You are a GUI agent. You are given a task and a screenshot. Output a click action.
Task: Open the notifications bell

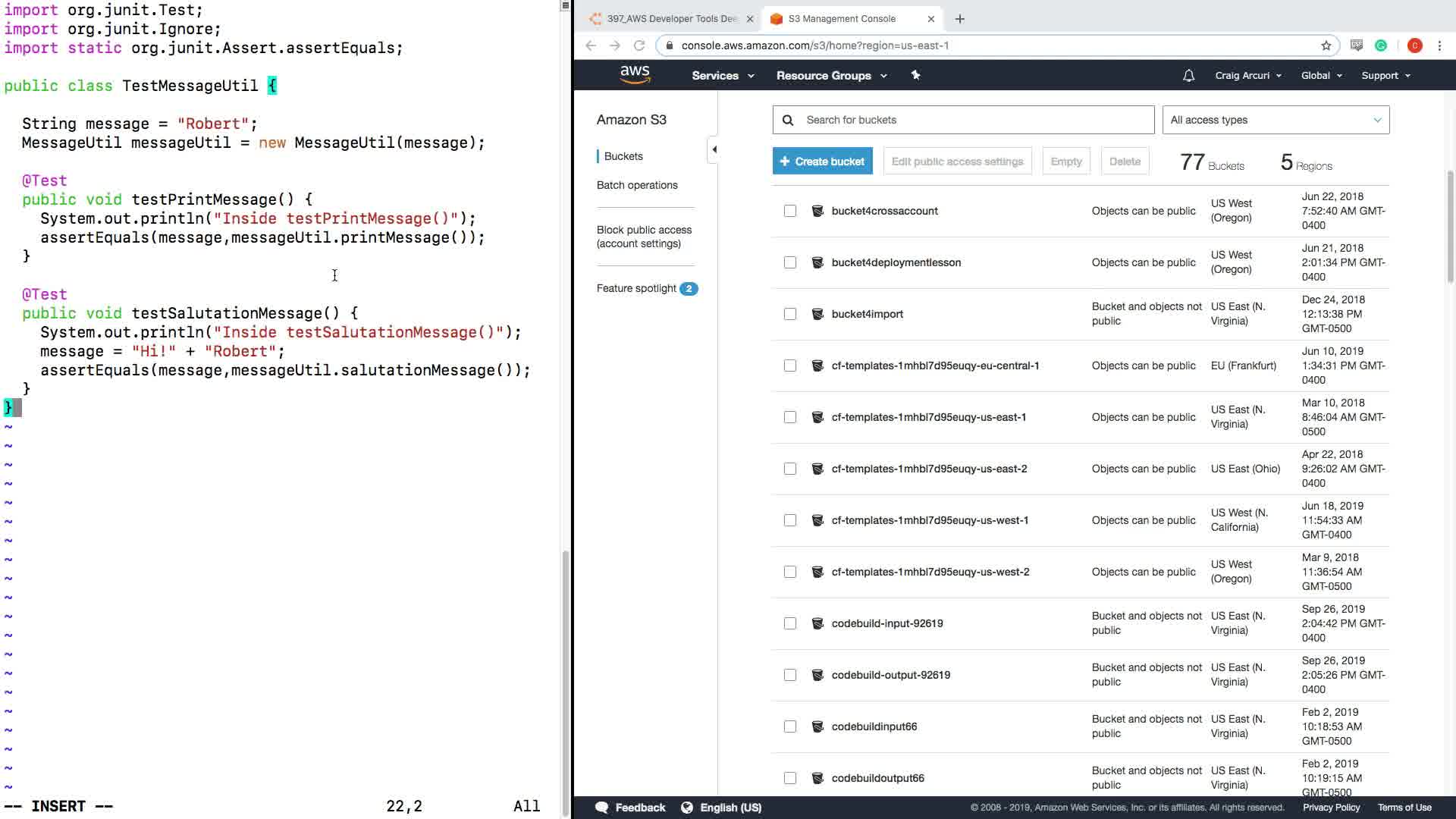[x=1188, y=75]
